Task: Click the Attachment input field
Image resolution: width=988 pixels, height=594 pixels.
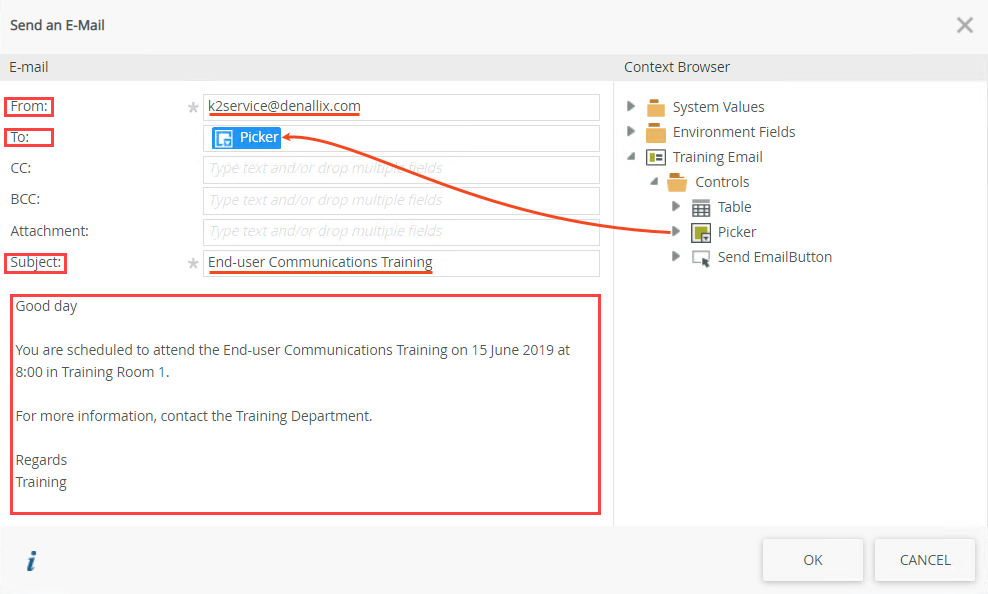Action: pyautogui.click(x=400, y=230)
